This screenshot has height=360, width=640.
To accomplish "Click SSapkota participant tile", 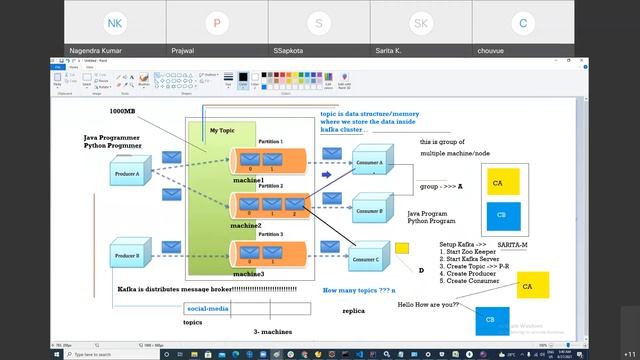I will tap(319, 28).
